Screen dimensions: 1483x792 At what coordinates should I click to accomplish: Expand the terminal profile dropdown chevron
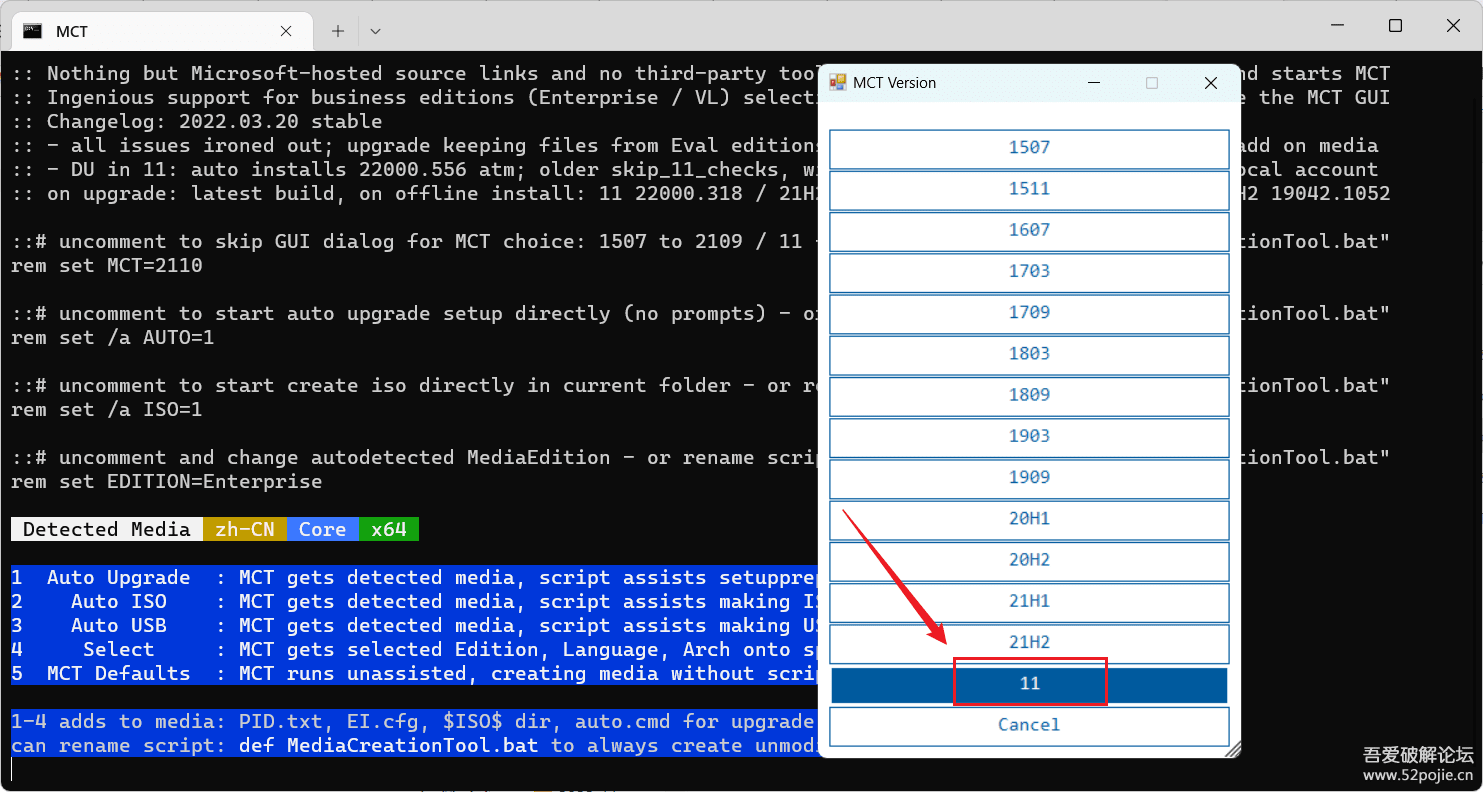point(375,31)
